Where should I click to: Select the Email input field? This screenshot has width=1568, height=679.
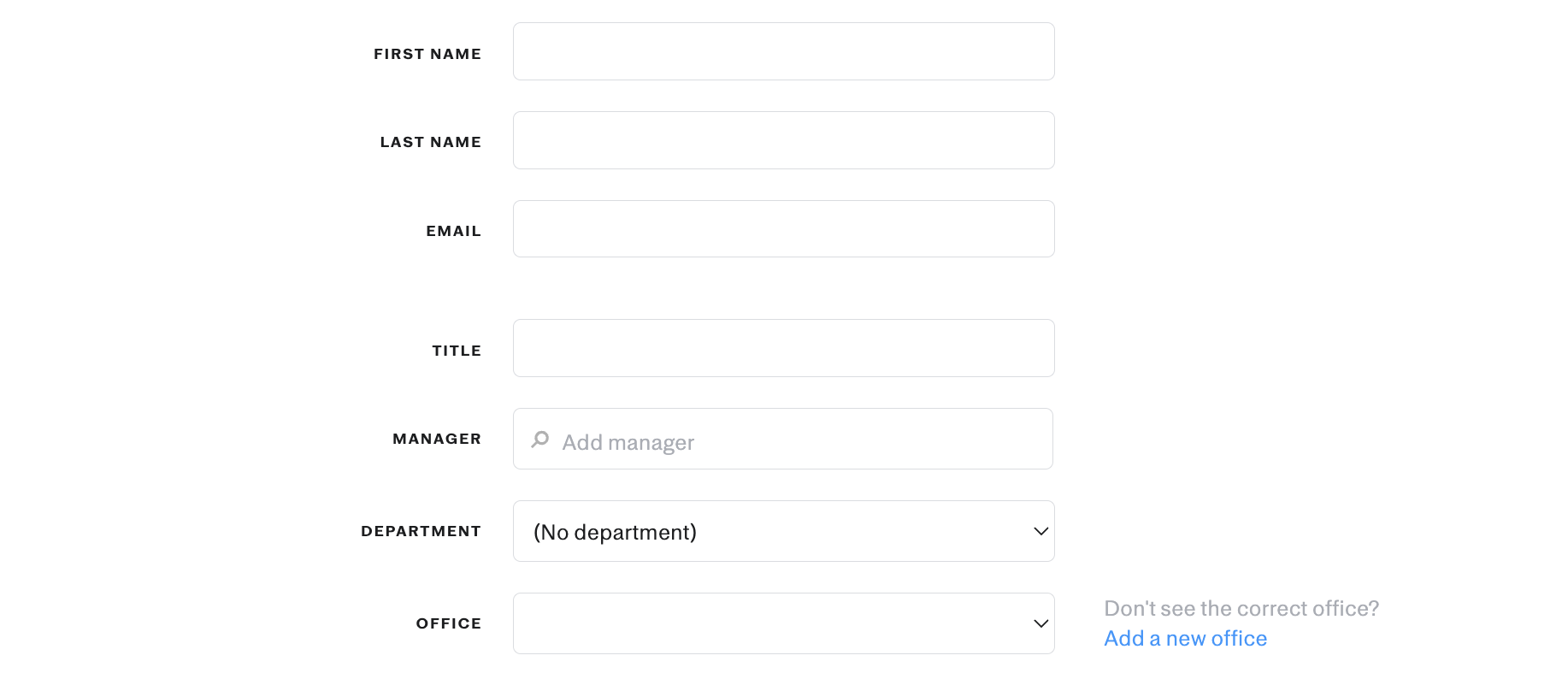[783, 229]
